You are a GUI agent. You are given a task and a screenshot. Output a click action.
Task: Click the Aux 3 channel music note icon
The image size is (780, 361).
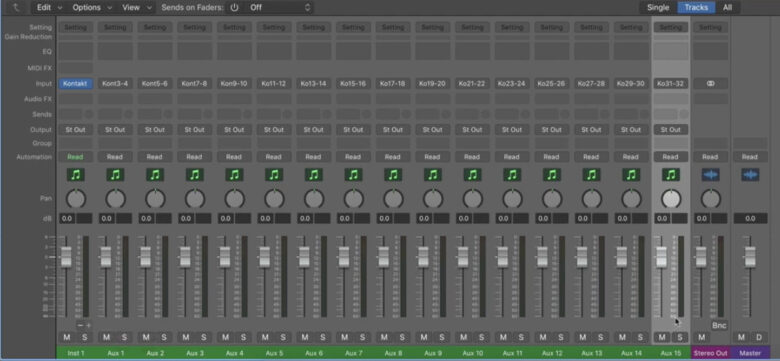point(195,175)
